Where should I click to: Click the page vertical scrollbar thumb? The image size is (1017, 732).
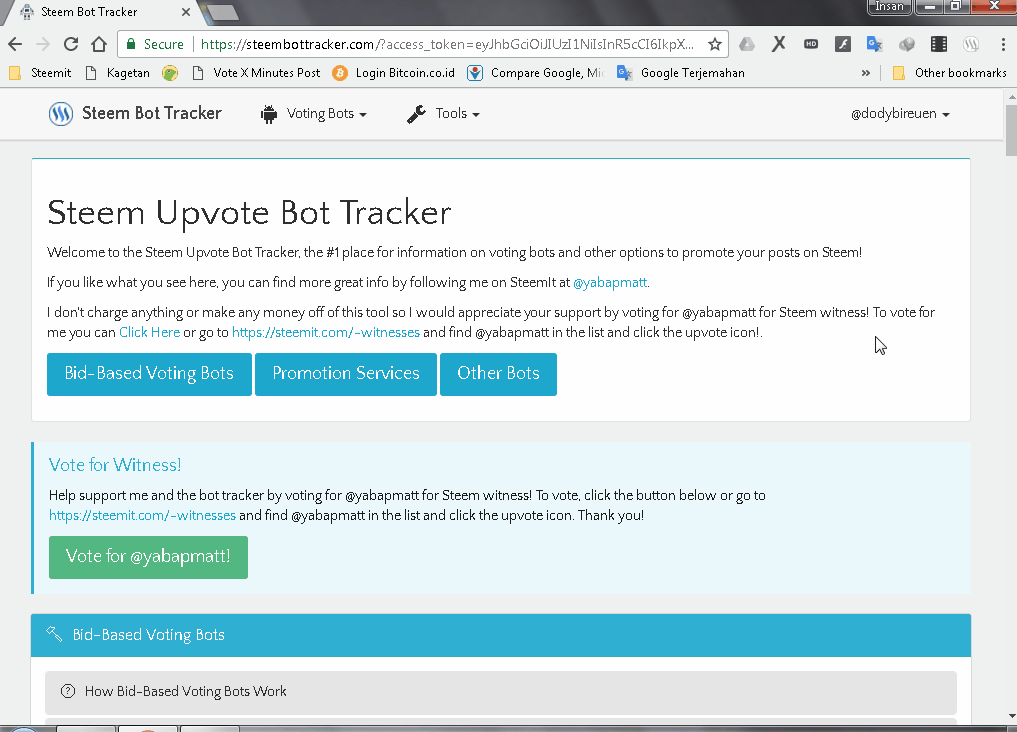tap(1011, 130)
